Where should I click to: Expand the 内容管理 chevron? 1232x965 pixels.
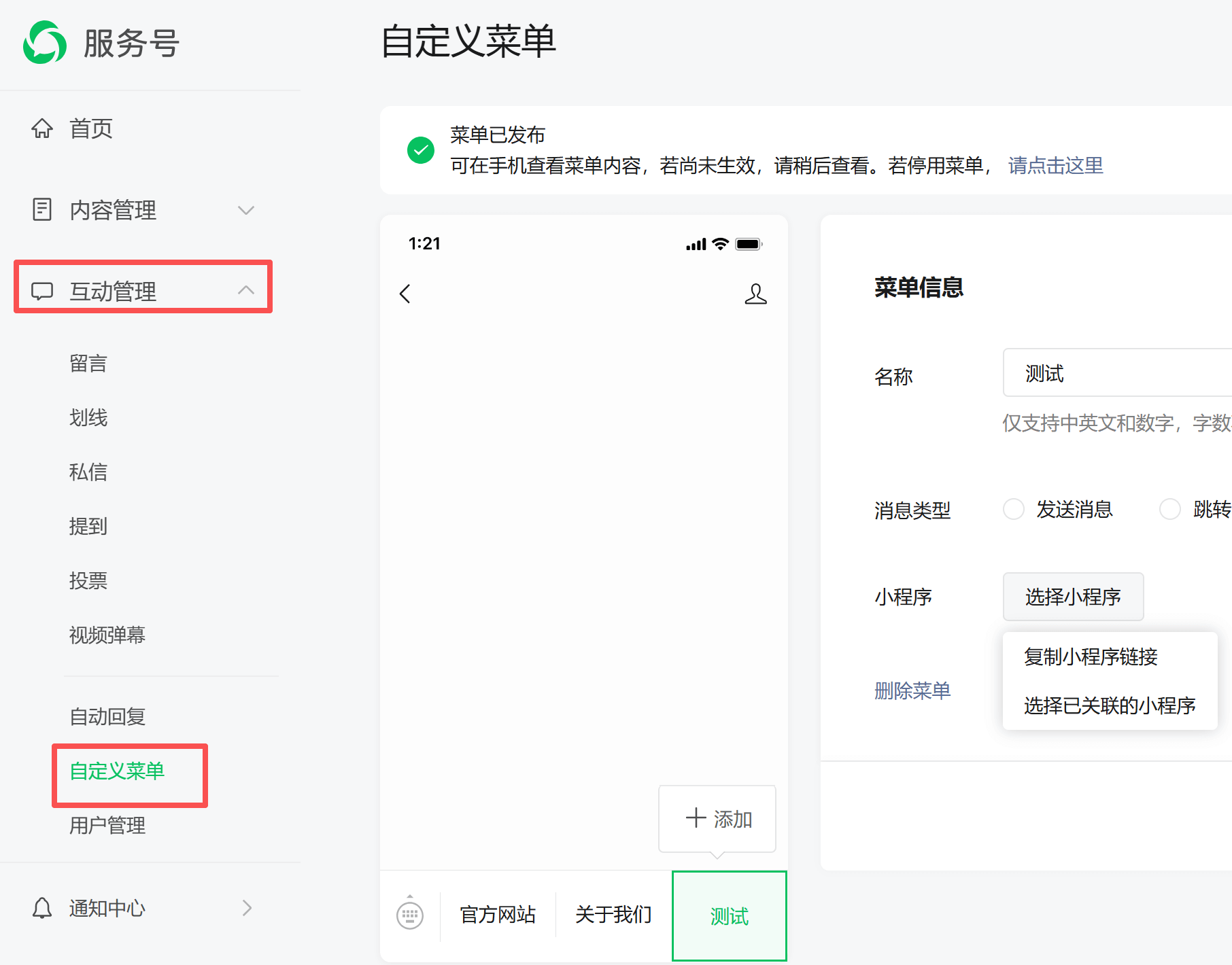click(246, 210)
